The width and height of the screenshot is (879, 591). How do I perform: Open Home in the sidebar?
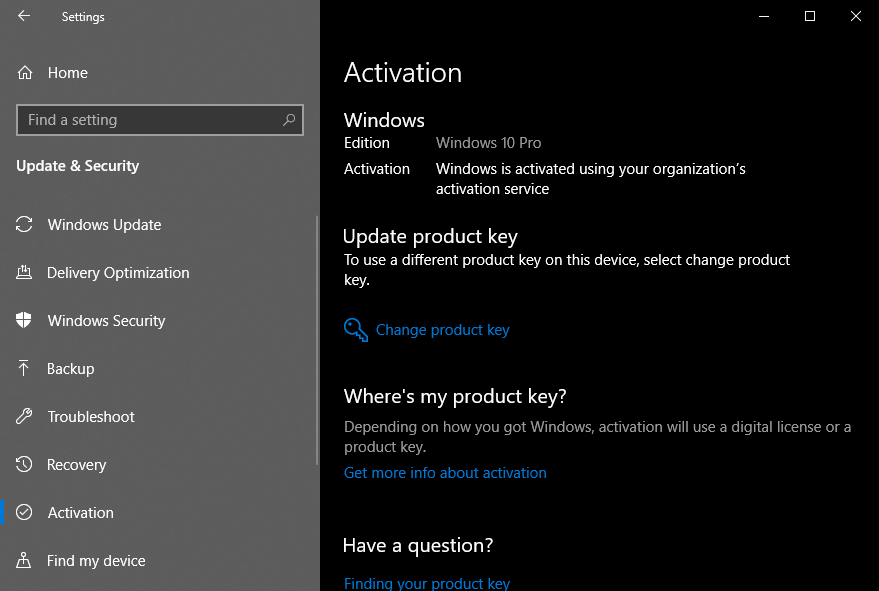160,72
